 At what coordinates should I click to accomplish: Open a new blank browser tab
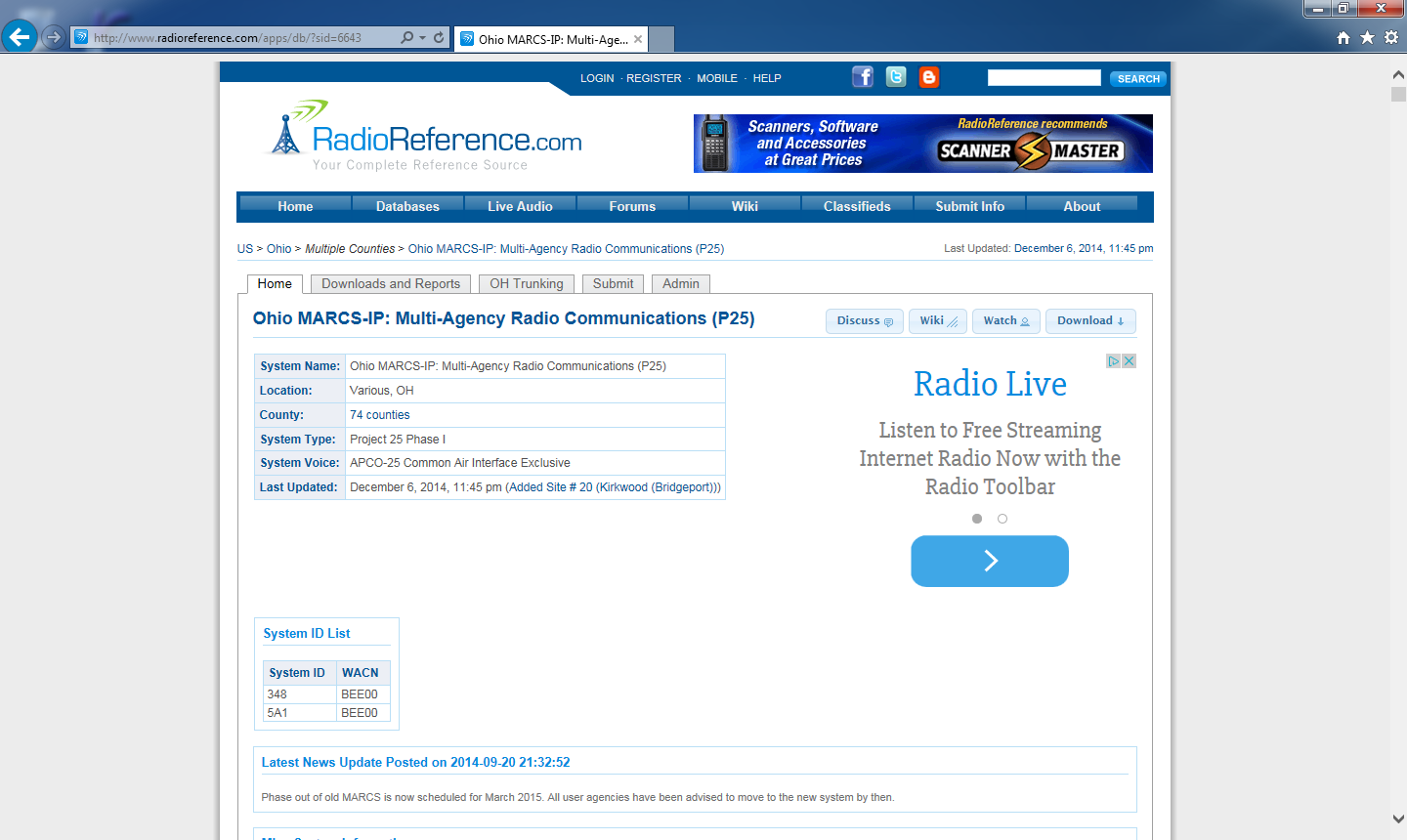(x=661, y=39)
